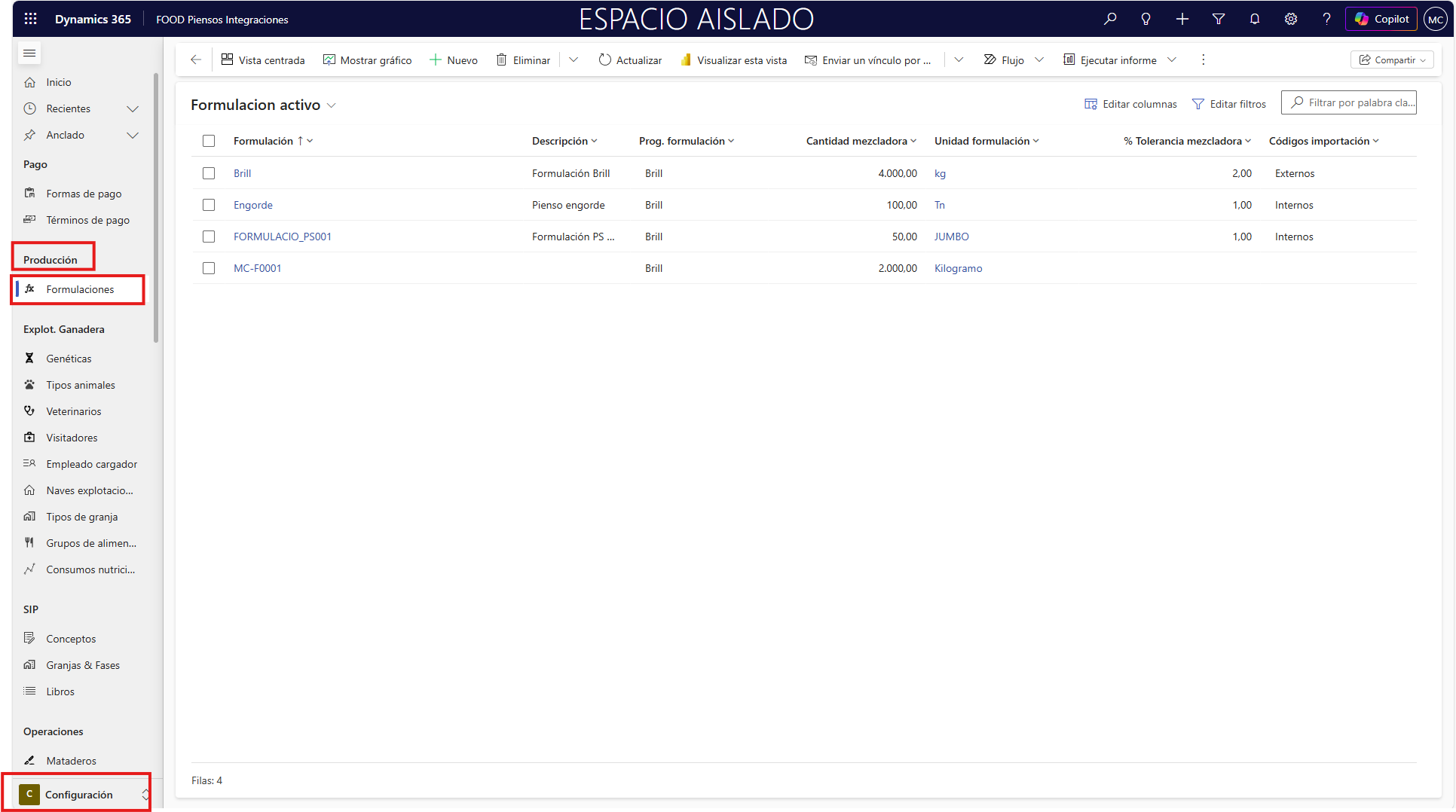1456x812 pixels.
Task: Click the advanced filter funnel icon in header
Action: tap(1219, 19)
